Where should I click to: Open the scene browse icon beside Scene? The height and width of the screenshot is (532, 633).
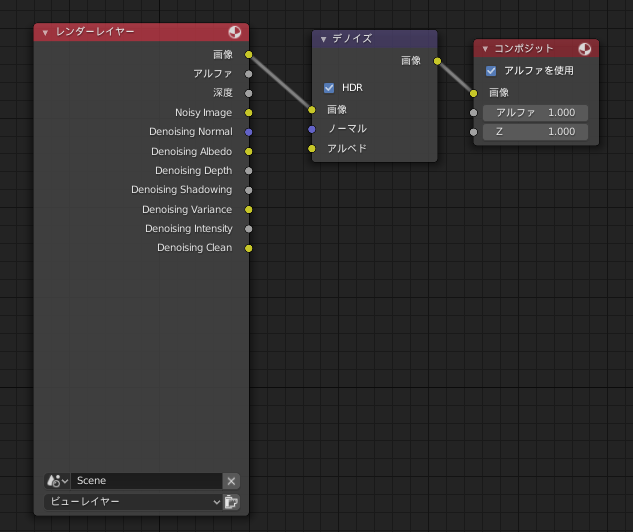pyautogui.click(x=57, y=481)
